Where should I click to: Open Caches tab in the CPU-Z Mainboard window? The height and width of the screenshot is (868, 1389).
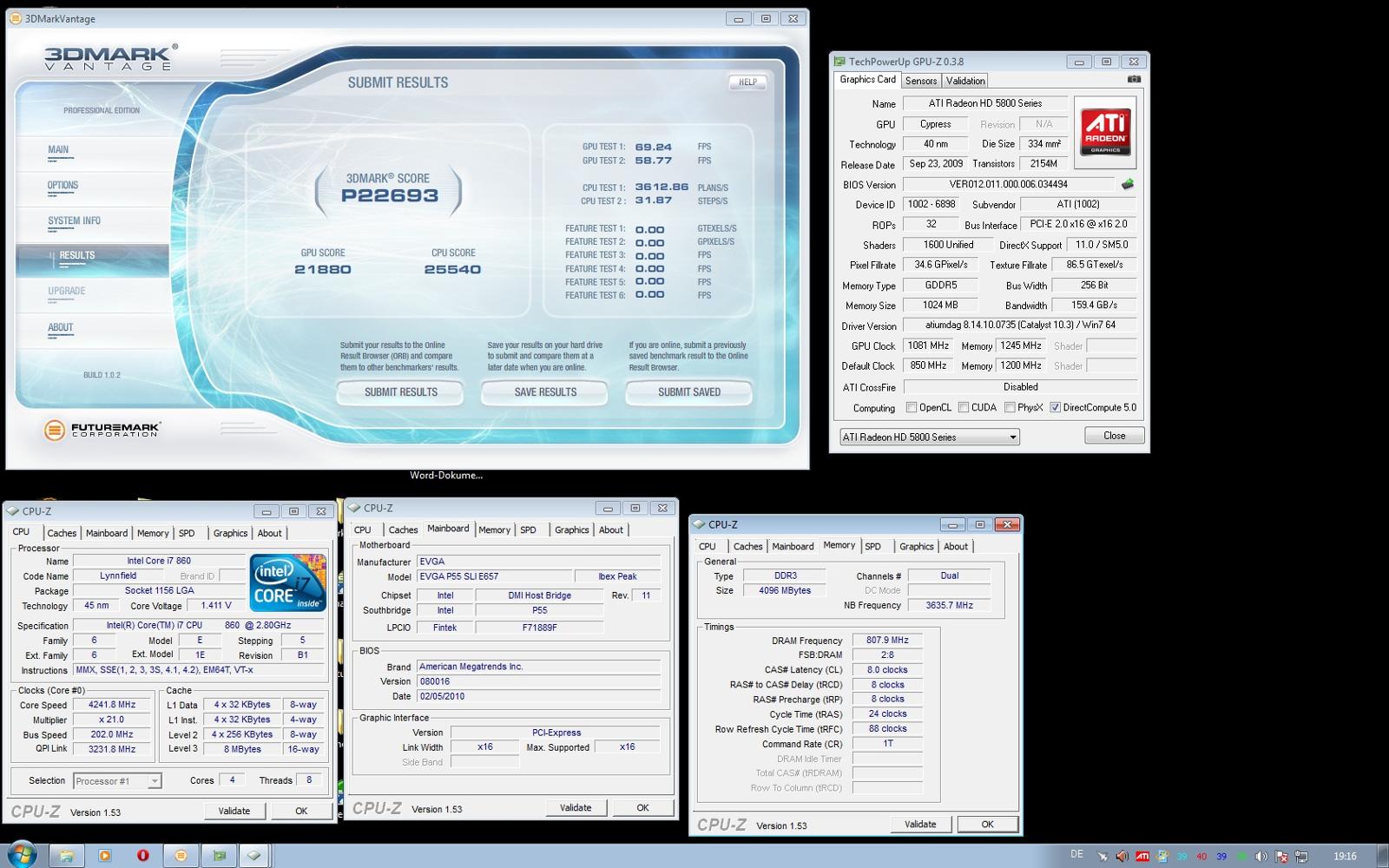pyautogui.click(x=403, y=529)
